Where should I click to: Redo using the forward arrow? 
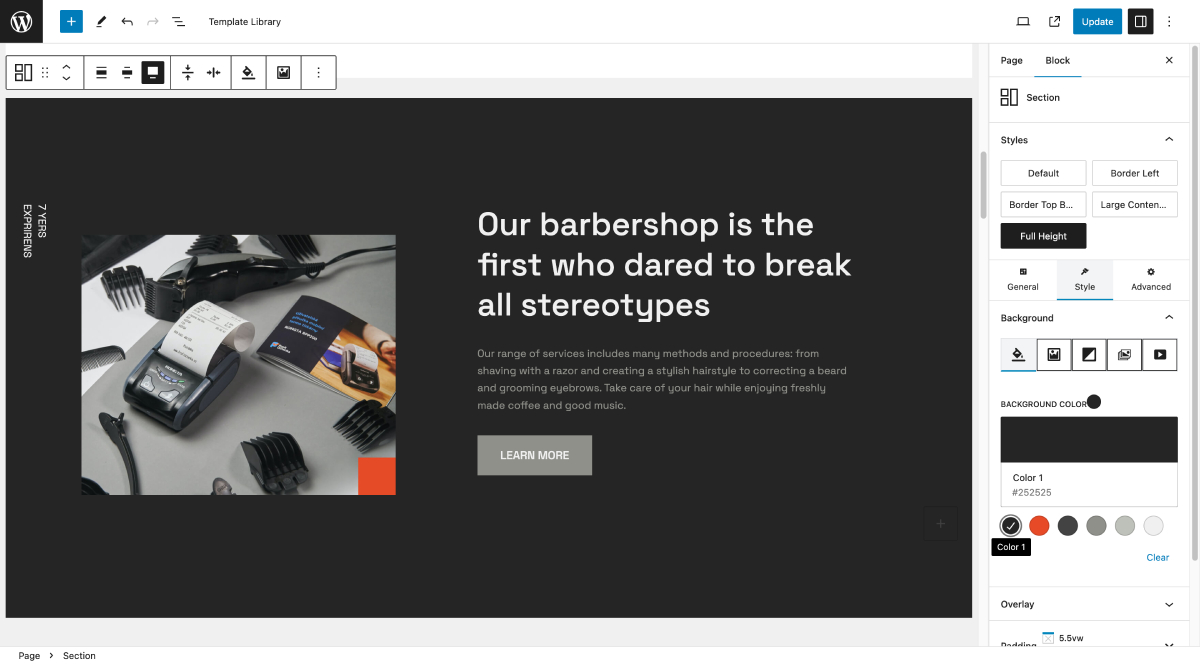tap(153, 21)
